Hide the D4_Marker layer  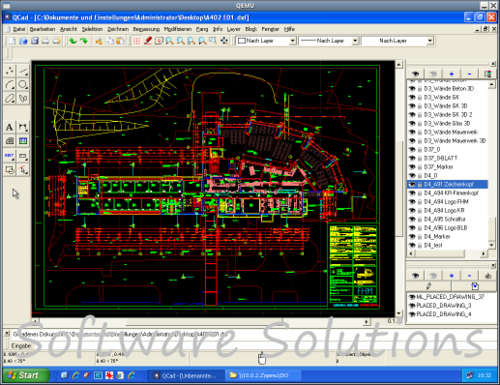point(412,237)
